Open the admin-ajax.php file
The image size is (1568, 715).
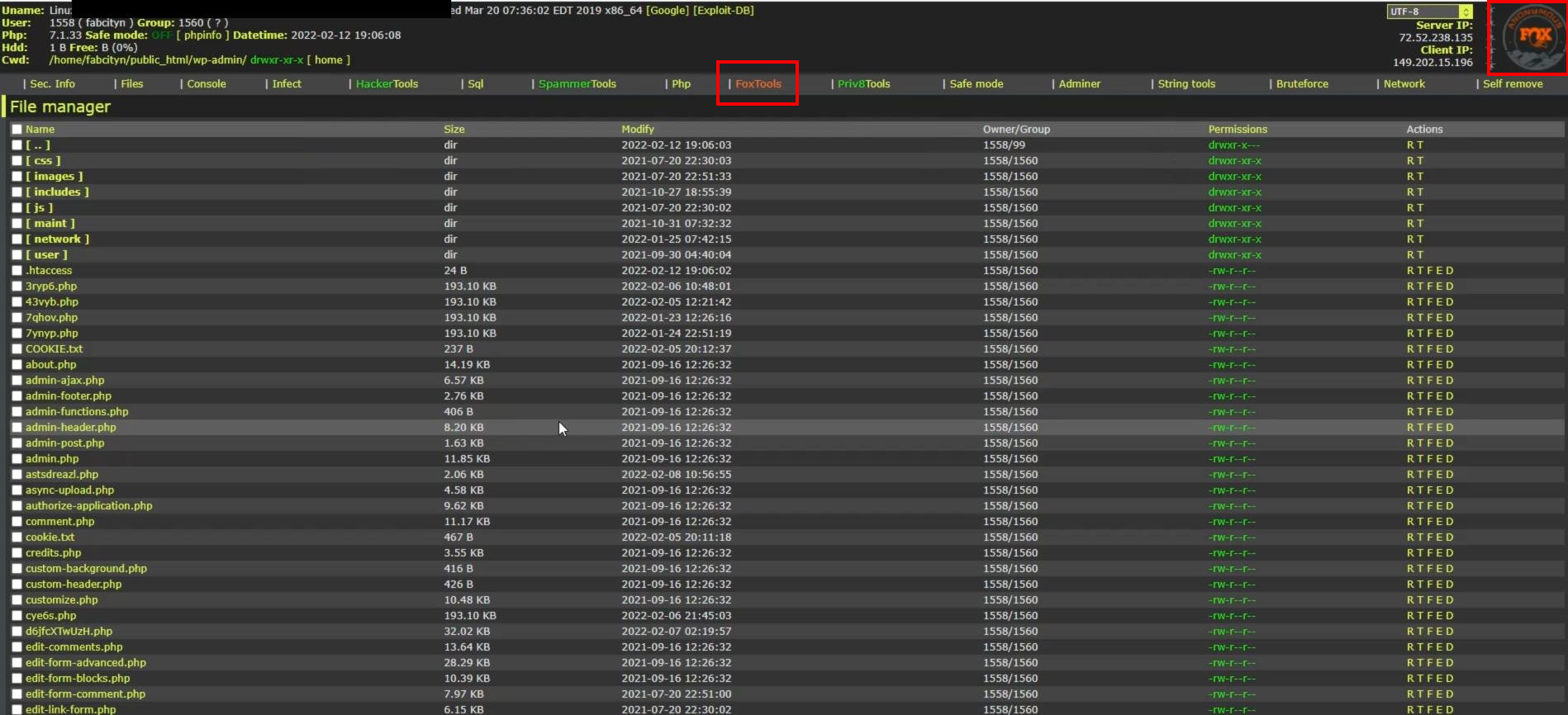point(64,380)
